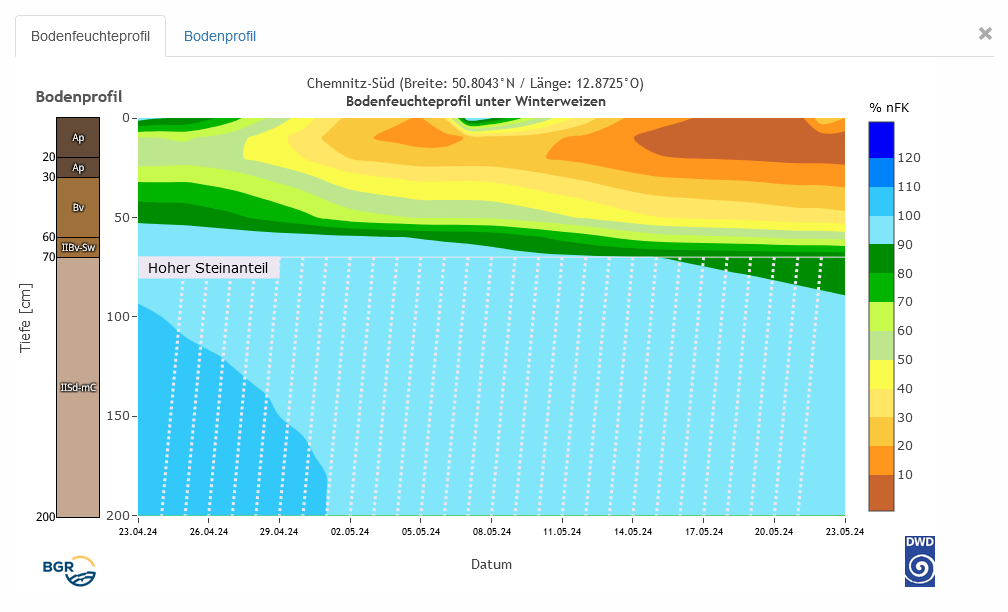1008x612 pixels.
Task: Click the % nFK legend heading
Action: coord(889,107)
